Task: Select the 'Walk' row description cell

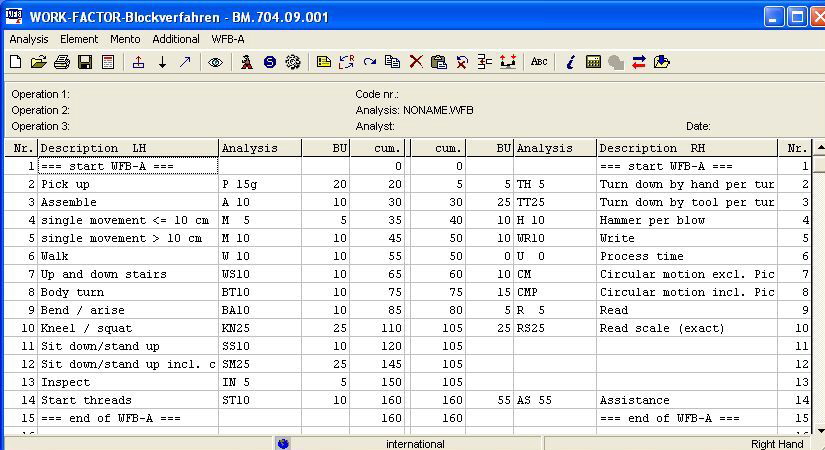Action: (128, 256)
